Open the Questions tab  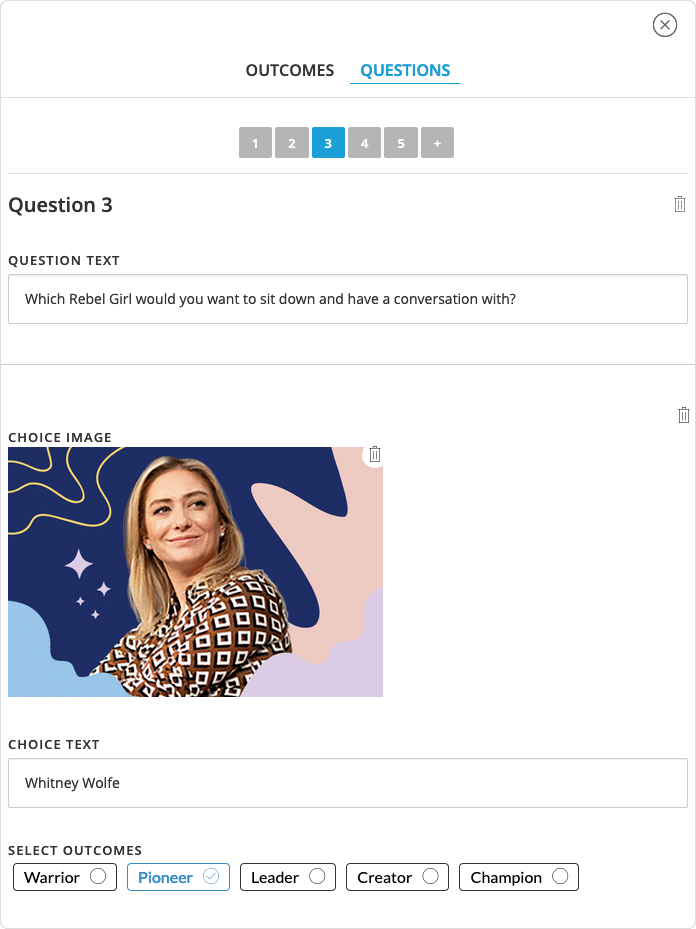(x=405, y=70)
